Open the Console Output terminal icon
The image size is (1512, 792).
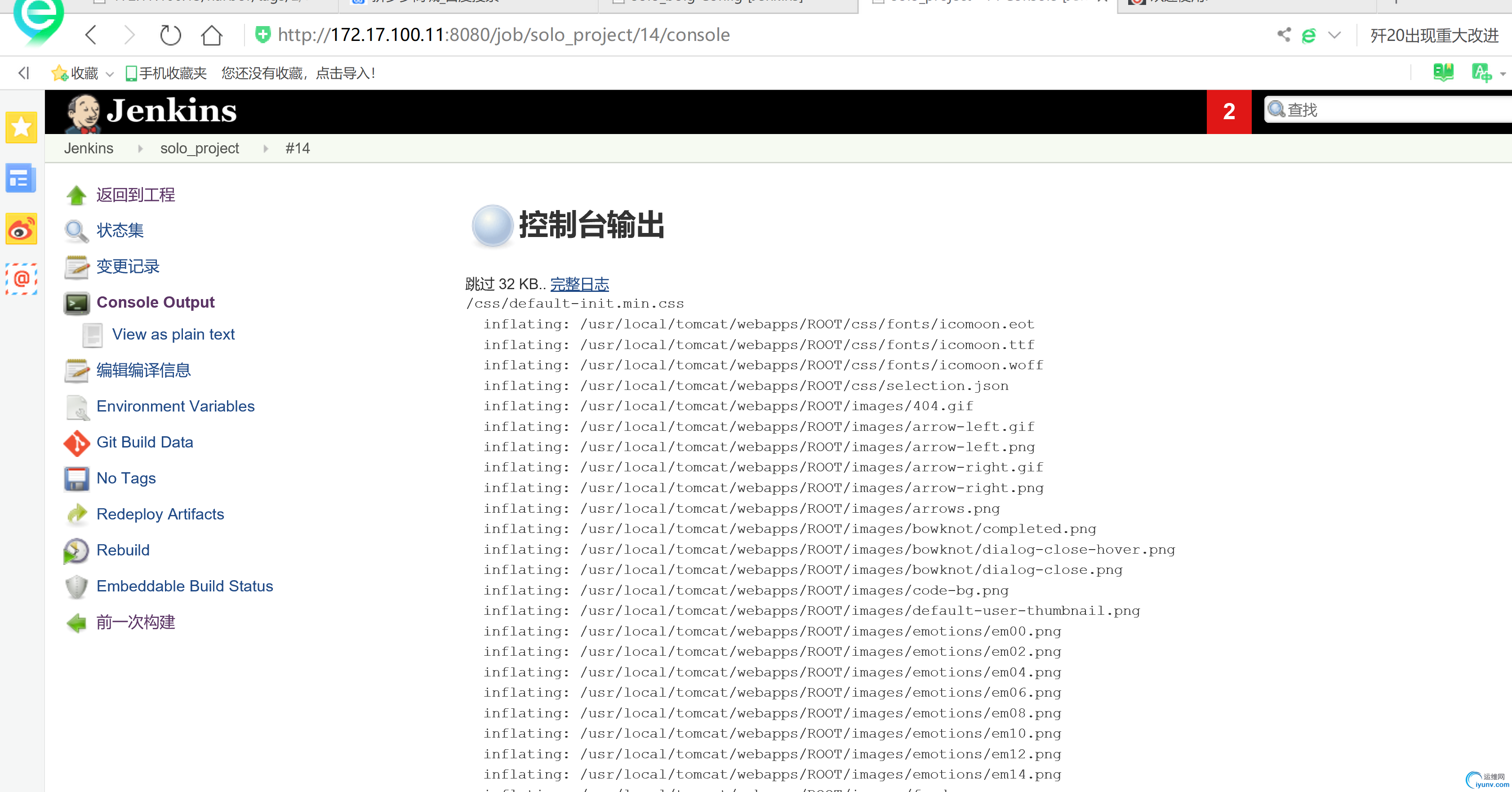76,303
